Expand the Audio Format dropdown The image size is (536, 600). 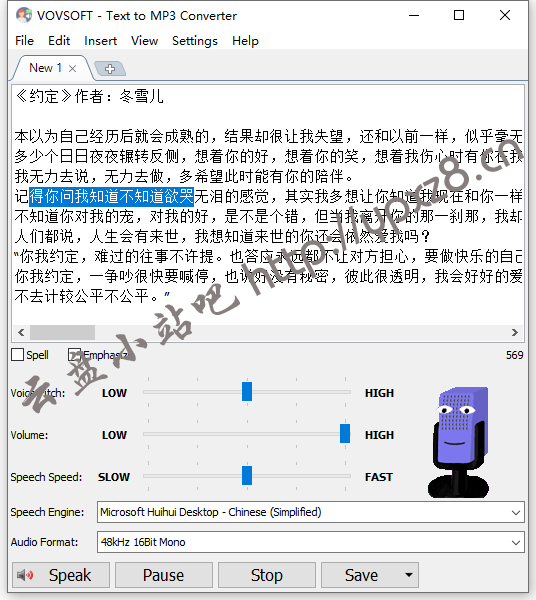coord(516,542)
